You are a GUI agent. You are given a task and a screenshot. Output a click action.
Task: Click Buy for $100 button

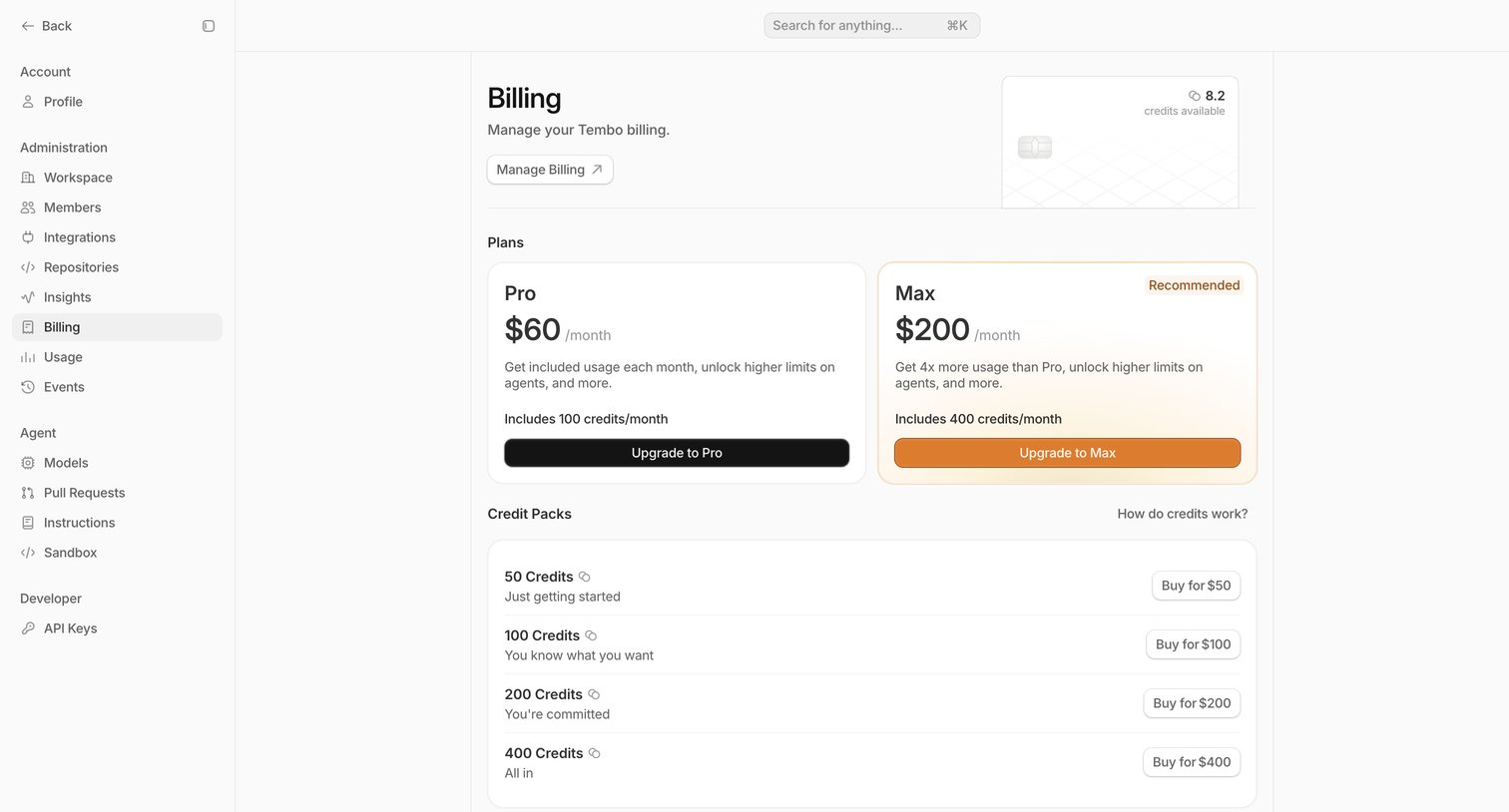[1193, 644]
